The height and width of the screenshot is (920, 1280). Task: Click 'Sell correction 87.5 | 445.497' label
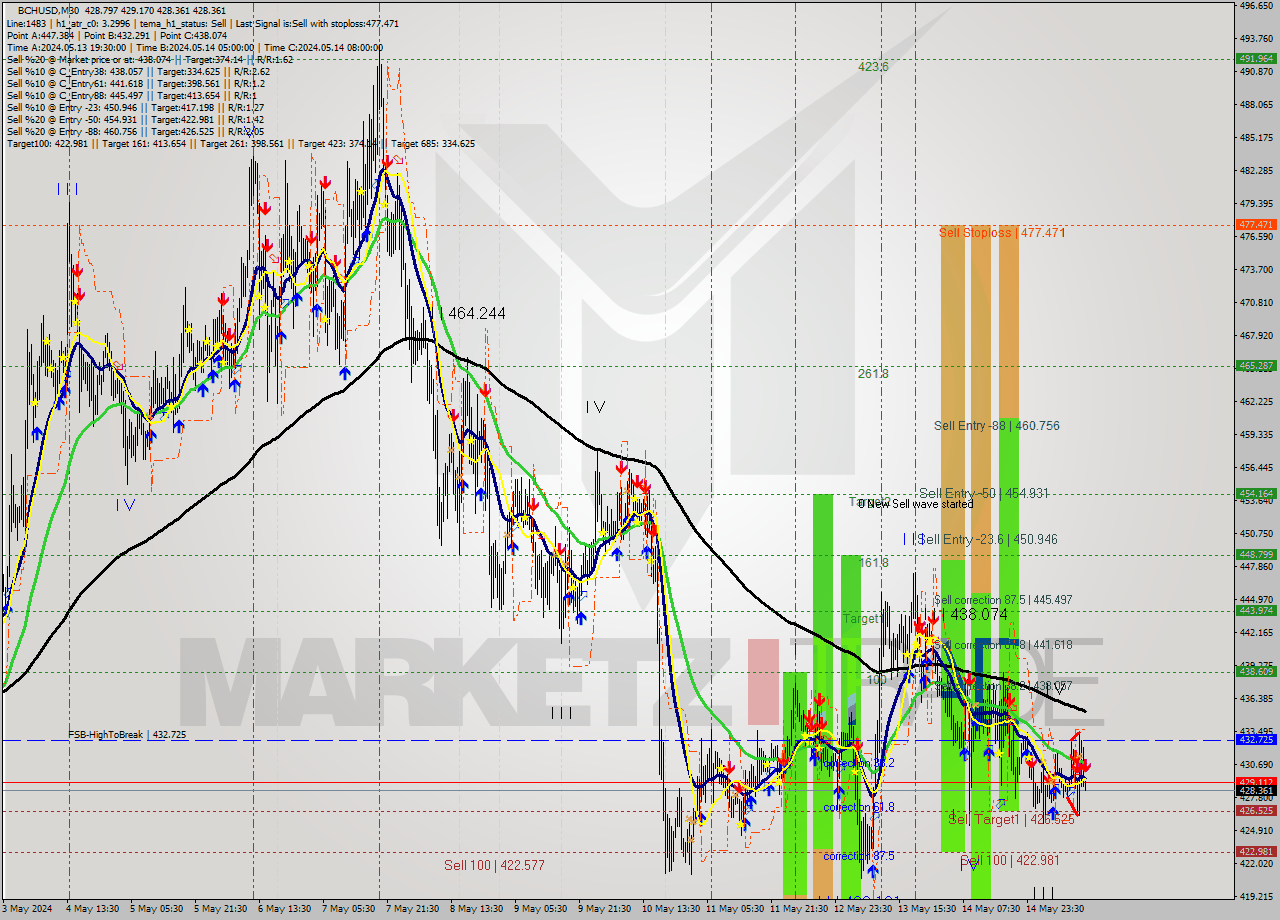pos(1002,600)
